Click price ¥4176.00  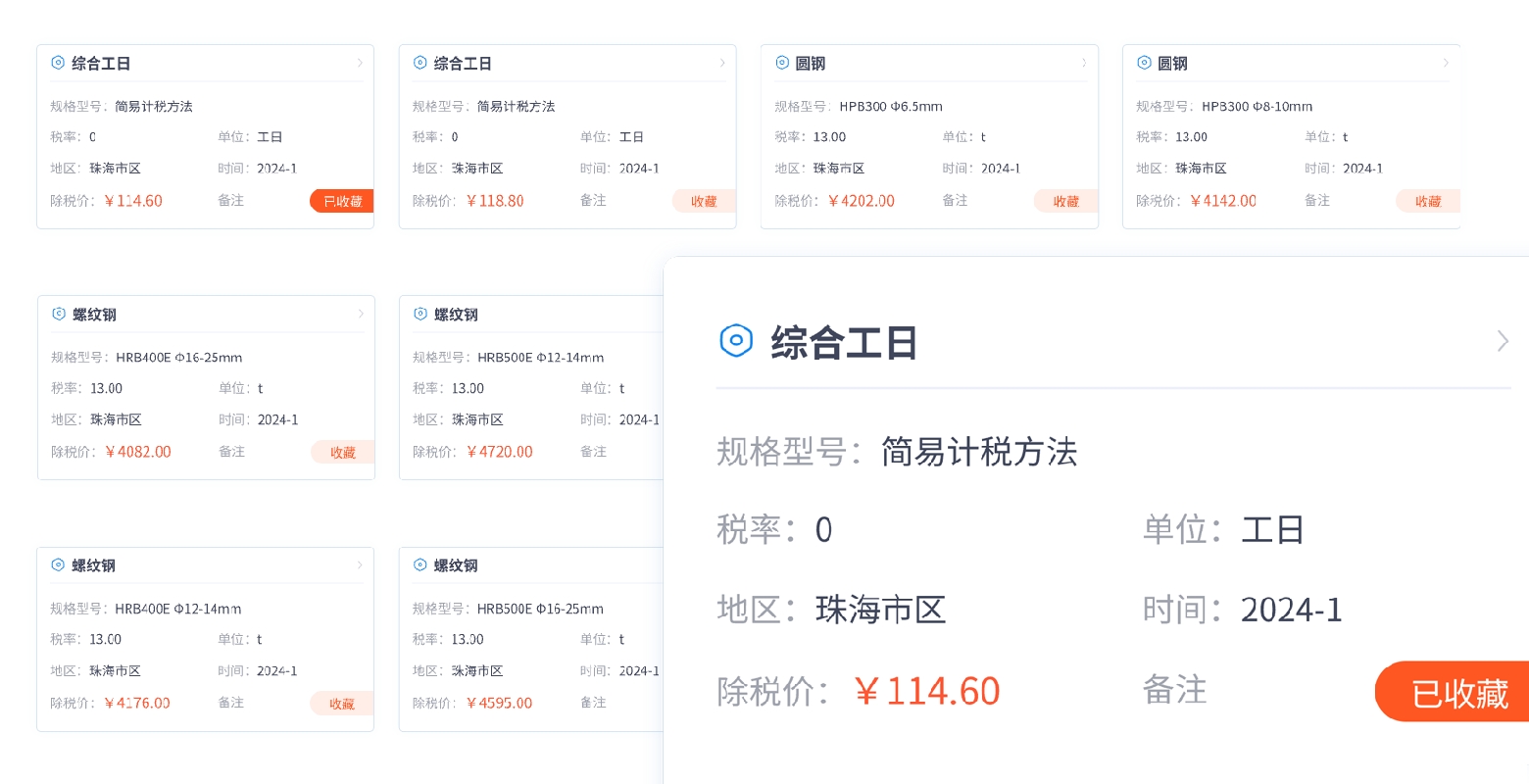pos(137,703)
